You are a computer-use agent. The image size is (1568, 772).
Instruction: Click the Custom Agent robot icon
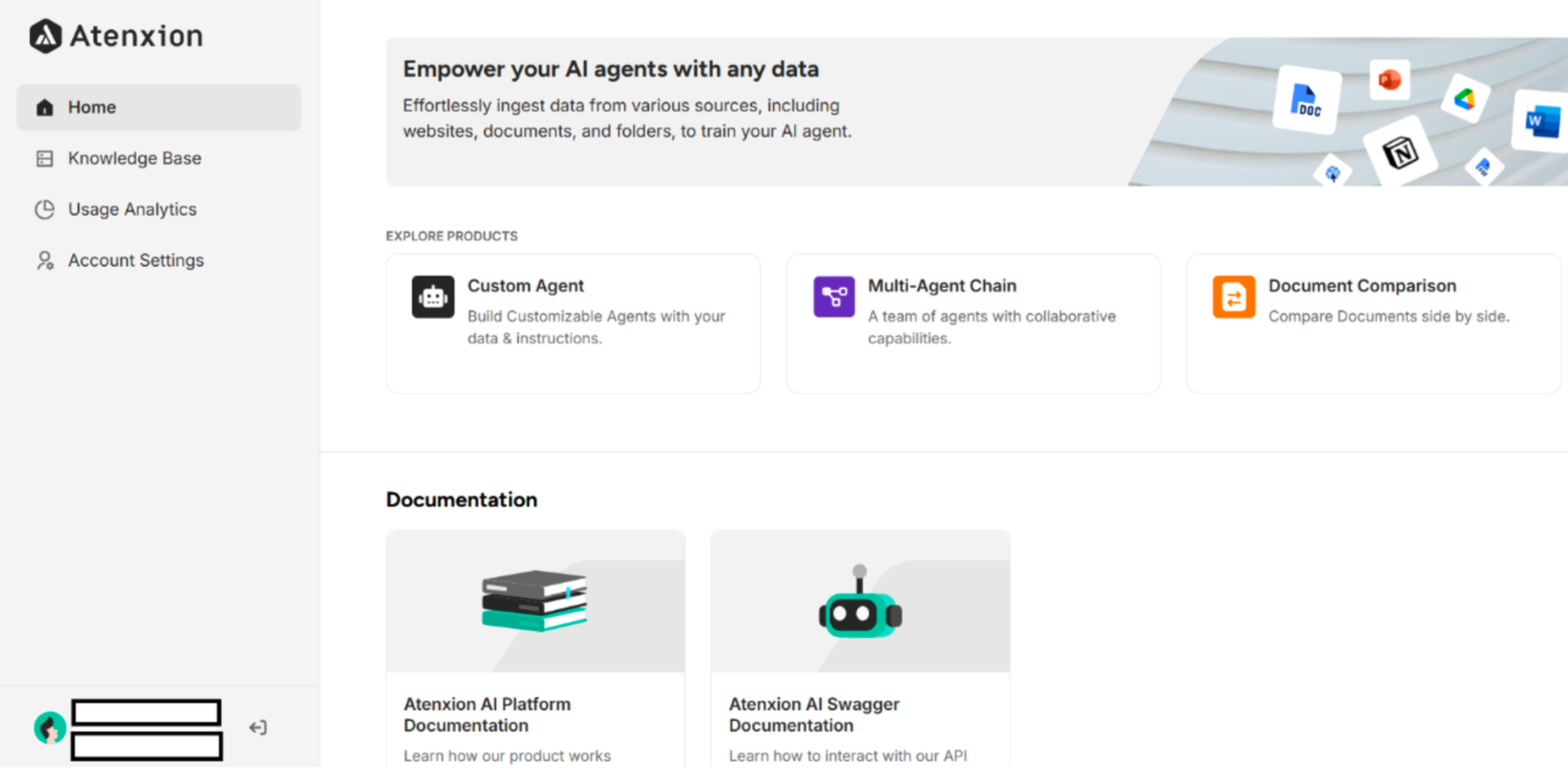[x=433, y=297]
